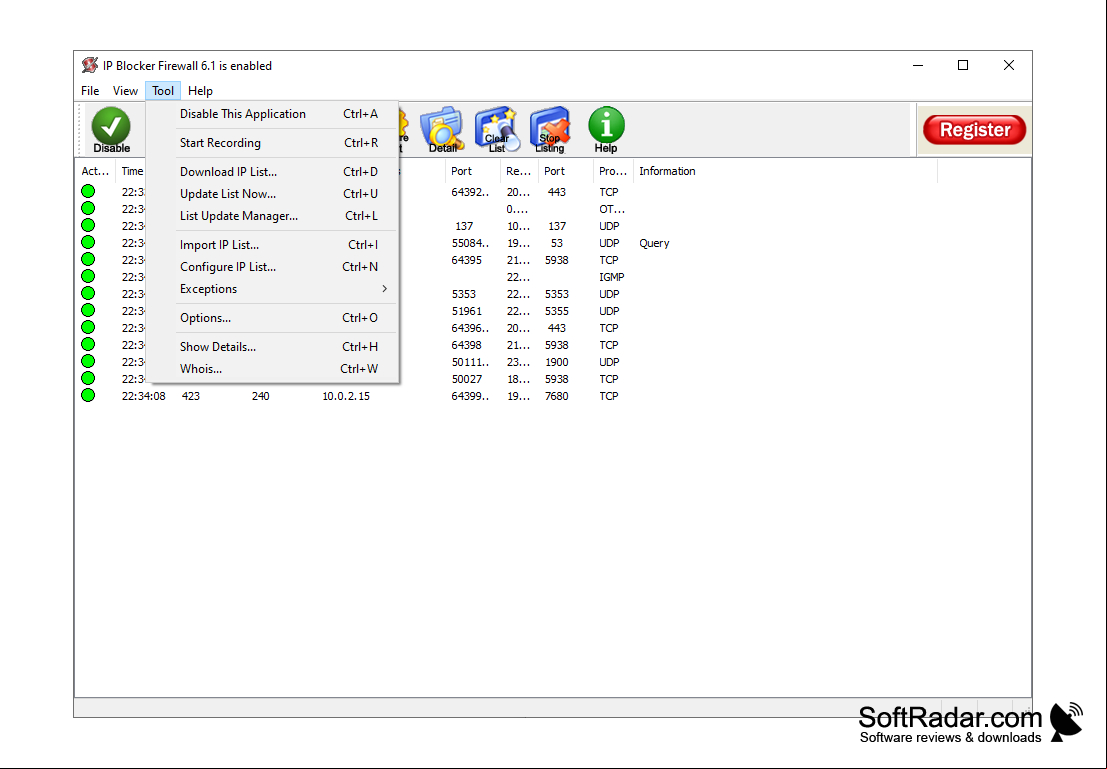Image resolution: width=1107 pixels, height=769 pixels.
Task: Click the Disable checkmark toolbar icon
Action: 111,130
